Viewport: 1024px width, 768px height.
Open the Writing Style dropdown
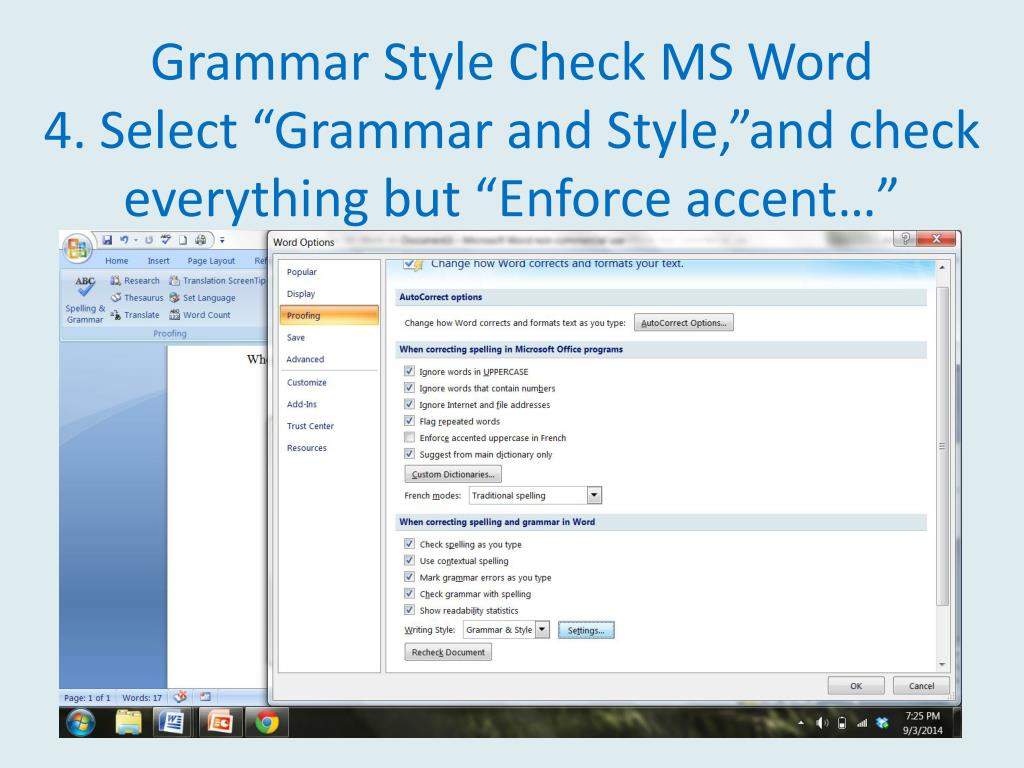542,630
